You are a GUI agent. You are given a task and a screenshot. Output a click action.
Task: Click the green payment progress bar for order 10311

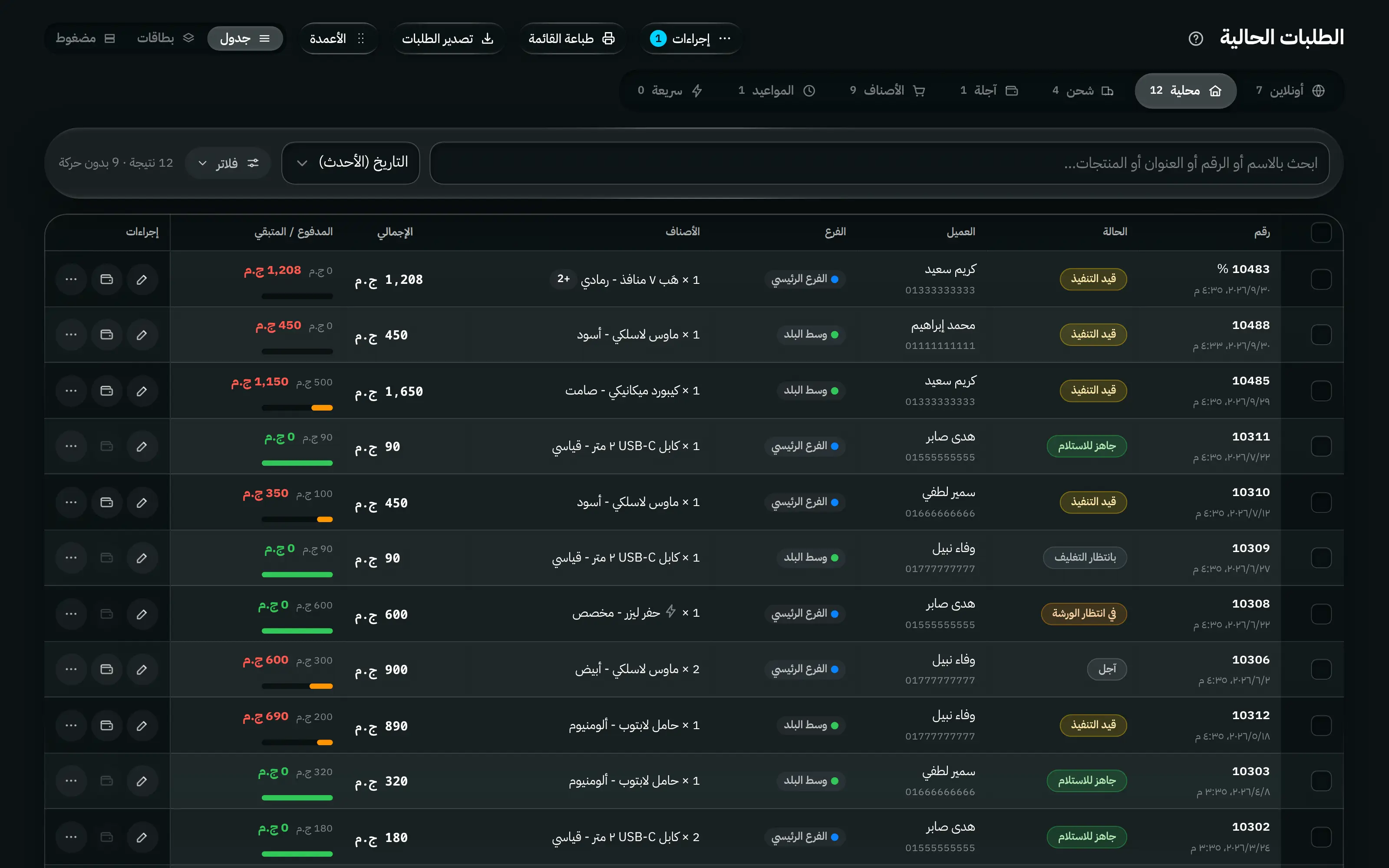click(x=297, y=463)
